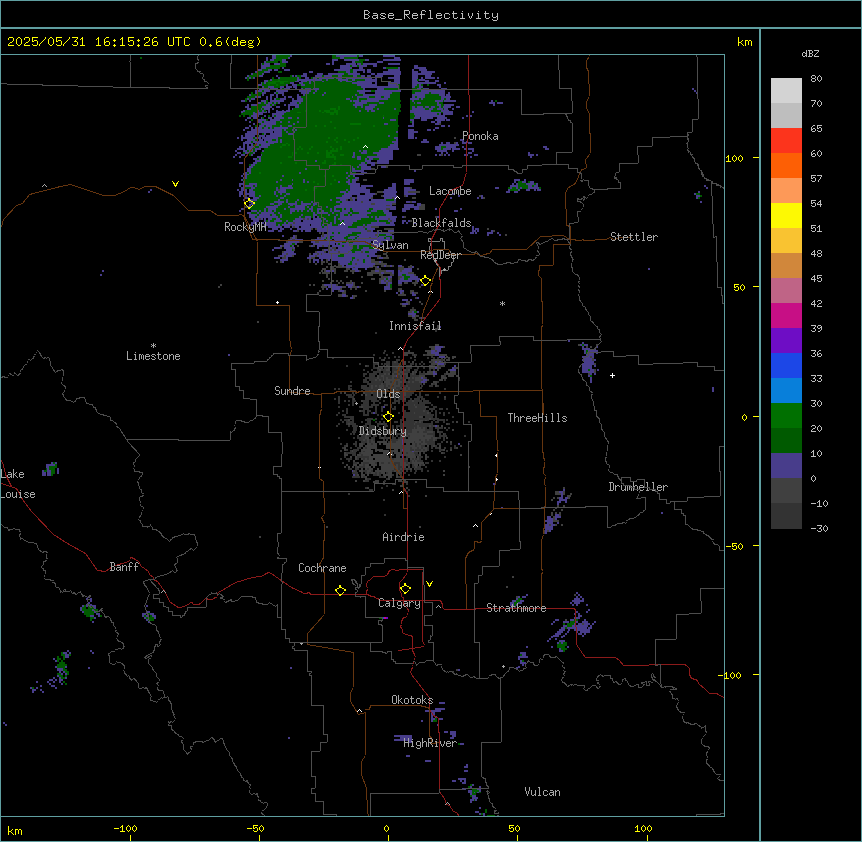Screen dimensions: 862x842
Task: Pick the orange 57-60 dBZ legend swatch
Action: coord(786,166)
